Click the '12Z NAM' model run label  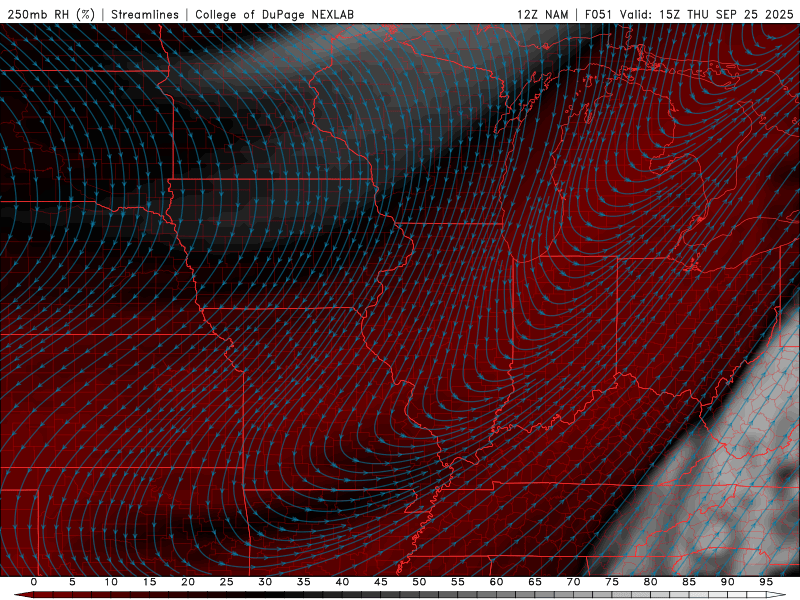pyautogui.click(x=542, y=14)
